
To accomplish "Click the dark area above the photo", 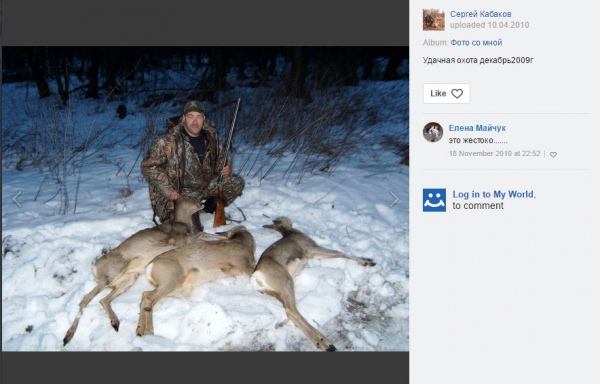I will 205,23.
